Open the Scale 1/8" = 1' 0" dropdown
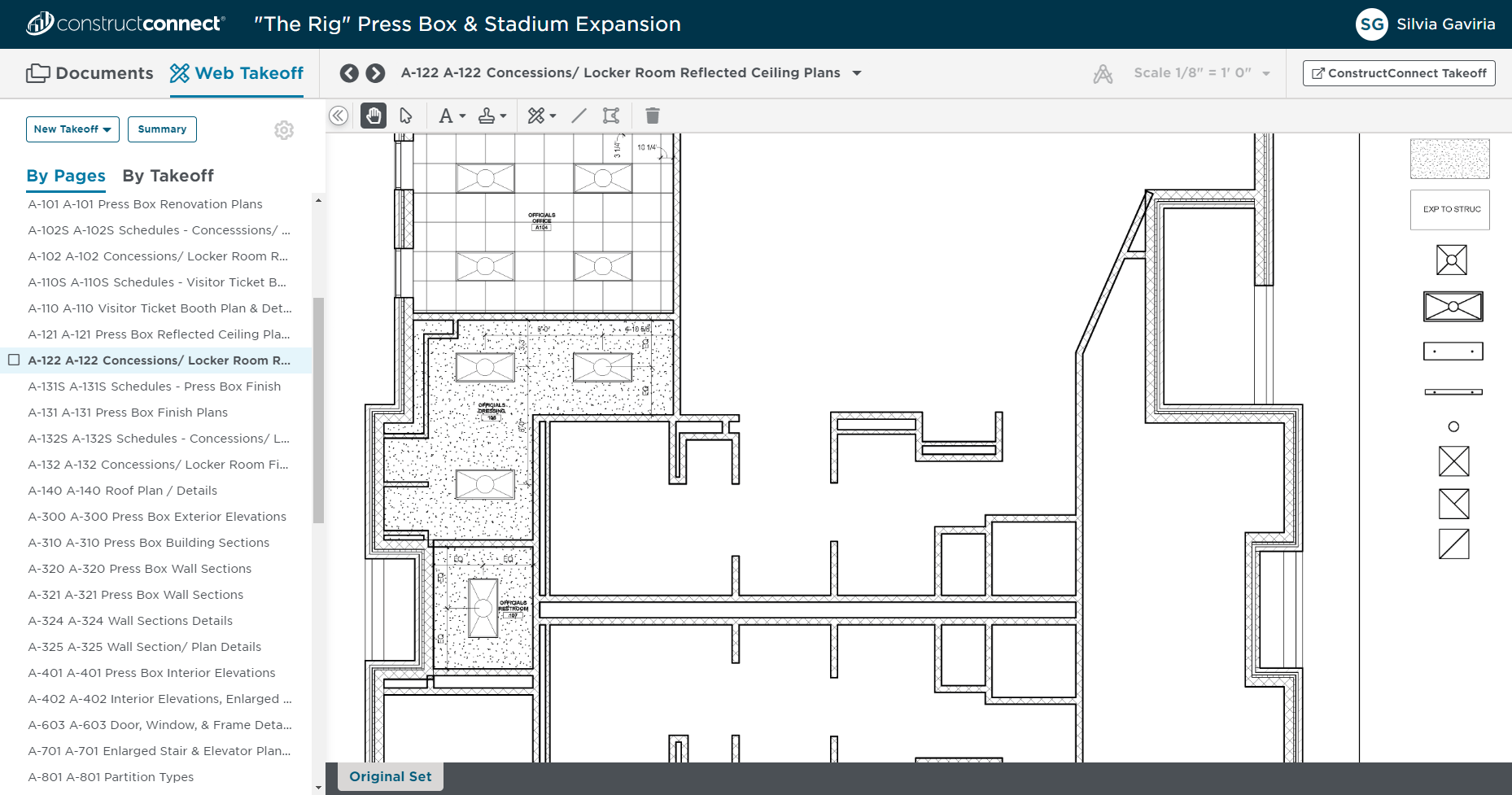This screenshot has height=795, width=1512. (1202, 73)
